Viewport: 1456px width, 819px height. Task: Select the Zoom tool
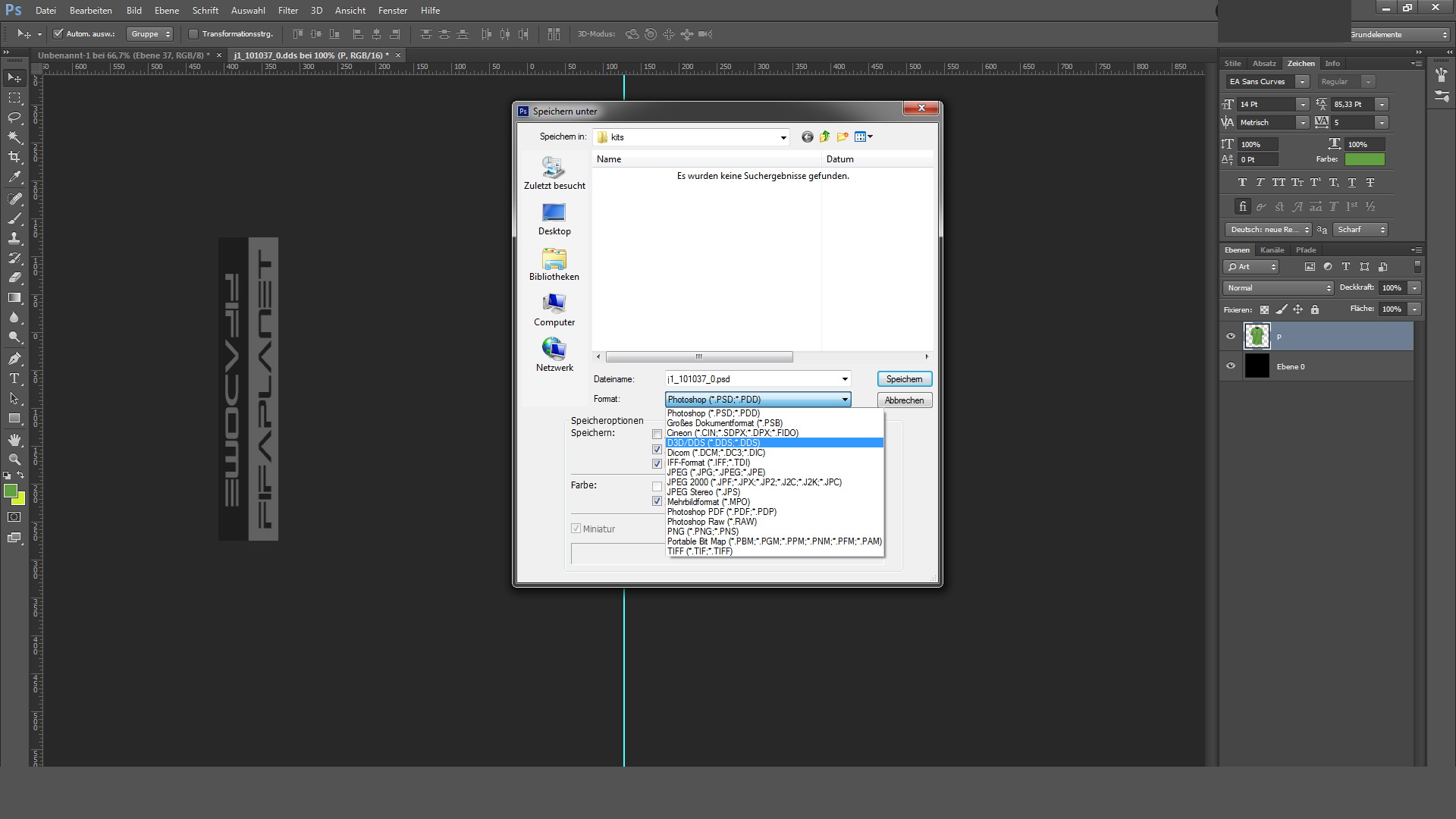[14, 460]
